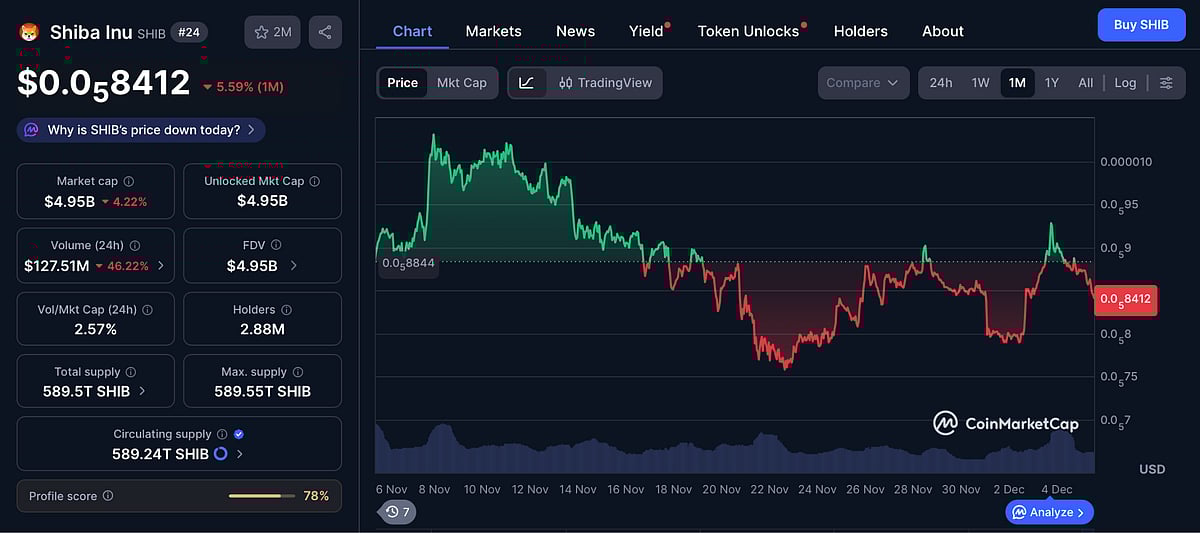Click the Max. supply value 589.55T SHIB

(x=262, y=391)
